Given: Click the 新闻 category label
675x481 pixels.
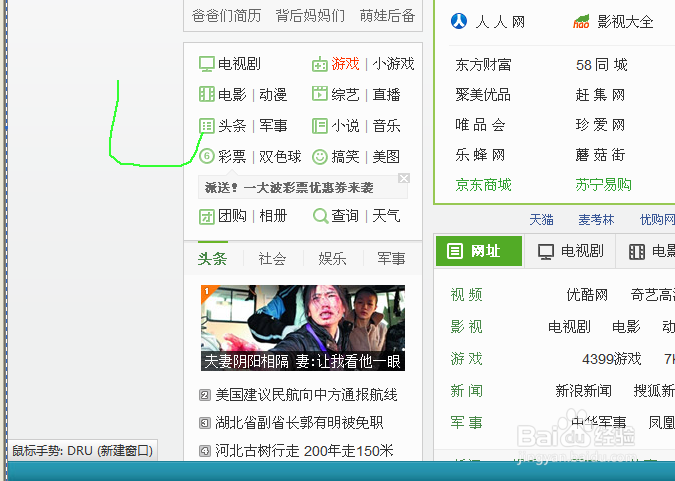Looking at the screenshot, I should click(467, 391).
